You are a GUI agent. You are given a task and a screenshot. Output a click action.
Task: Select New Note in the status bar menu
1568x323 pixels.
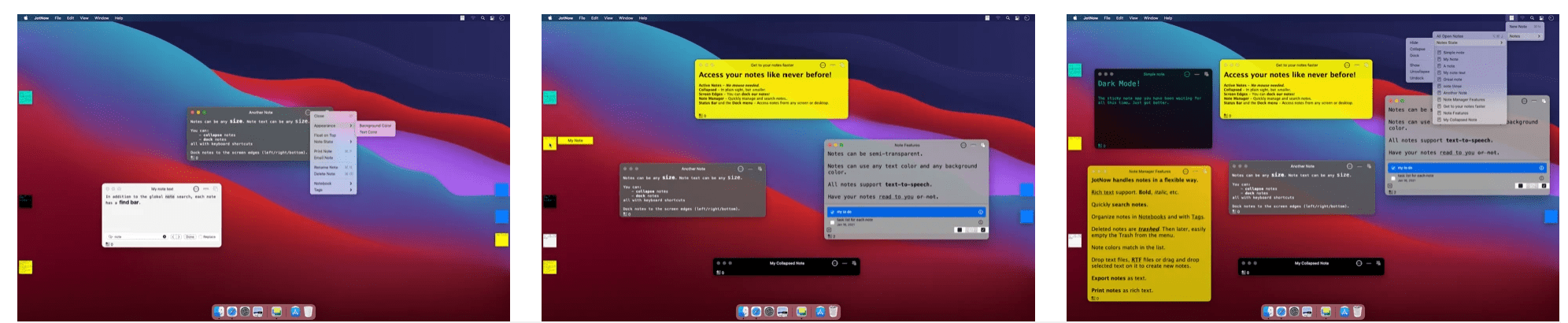coord(1519,27)
